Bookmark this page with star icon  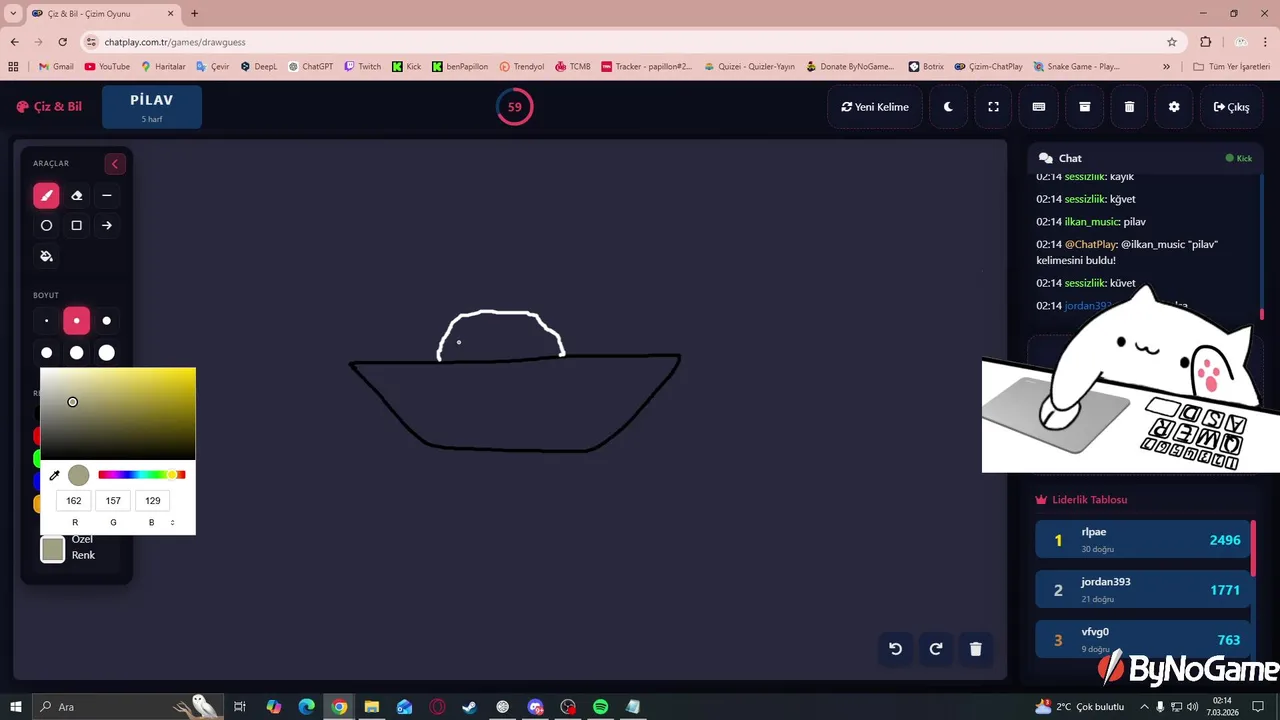pos(1172,42)
